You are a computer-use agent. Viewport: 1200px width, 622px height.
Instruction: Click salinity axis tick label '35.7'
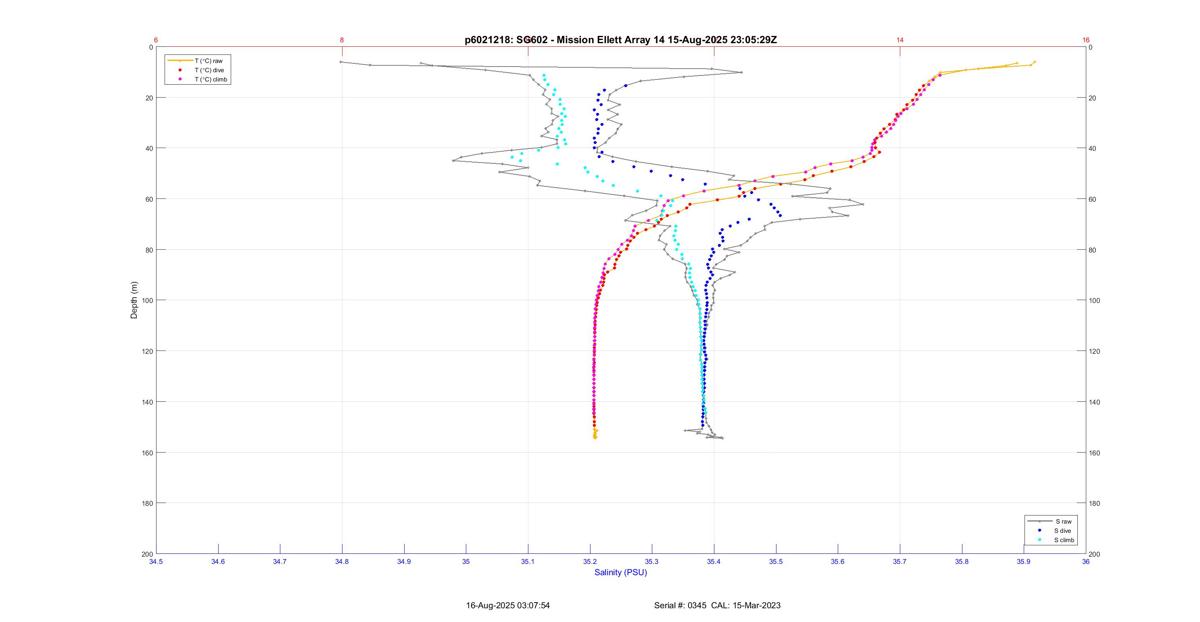tap(900, 562)
